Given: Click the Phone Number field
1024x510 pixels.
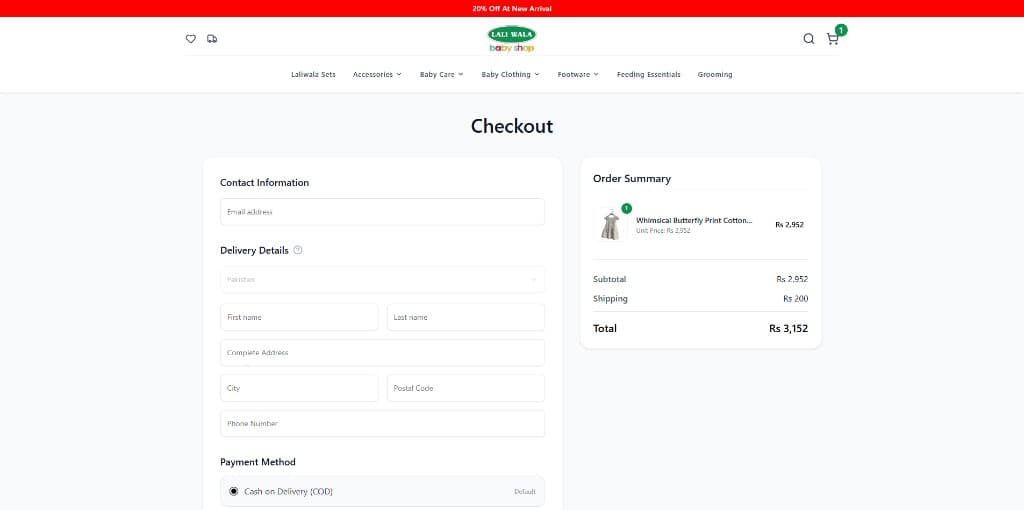Looking at the screenshot, I should [383, 424].
